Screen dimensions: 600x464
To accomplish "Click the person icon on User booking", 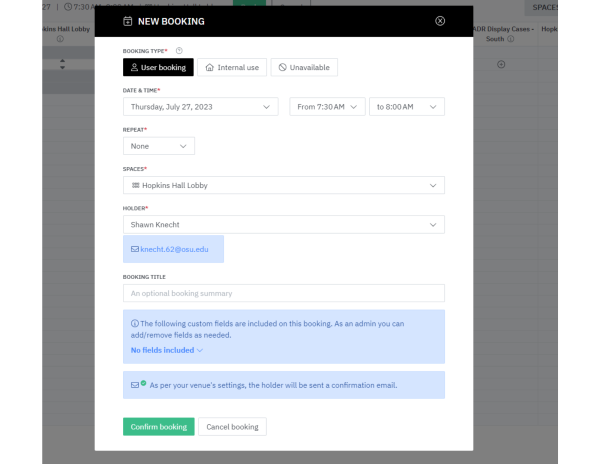I will [x=134, y=67].
